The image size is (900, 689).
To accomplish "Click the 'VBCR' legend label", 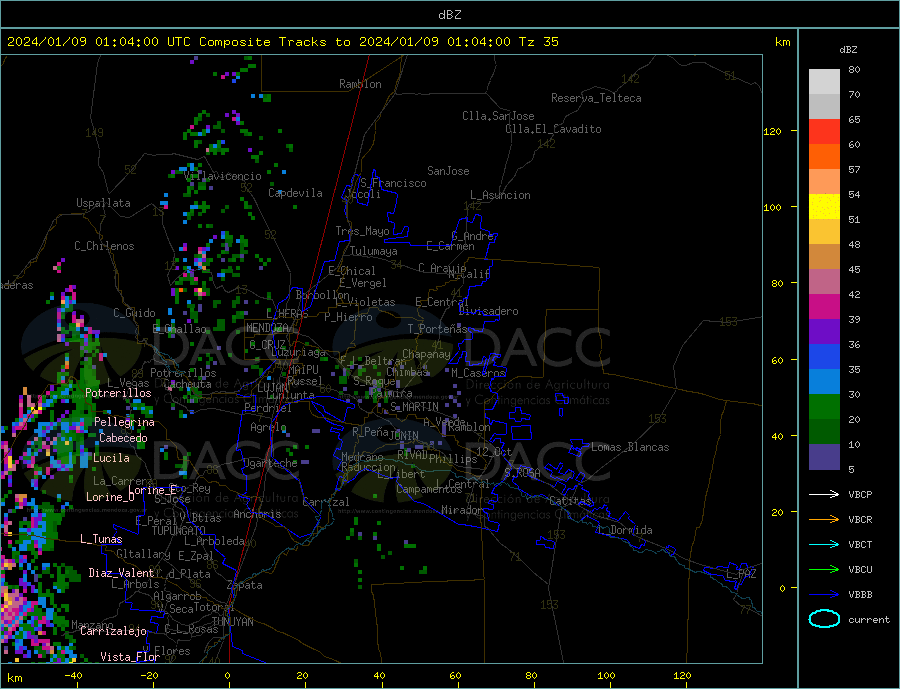I will pos(860,520).
